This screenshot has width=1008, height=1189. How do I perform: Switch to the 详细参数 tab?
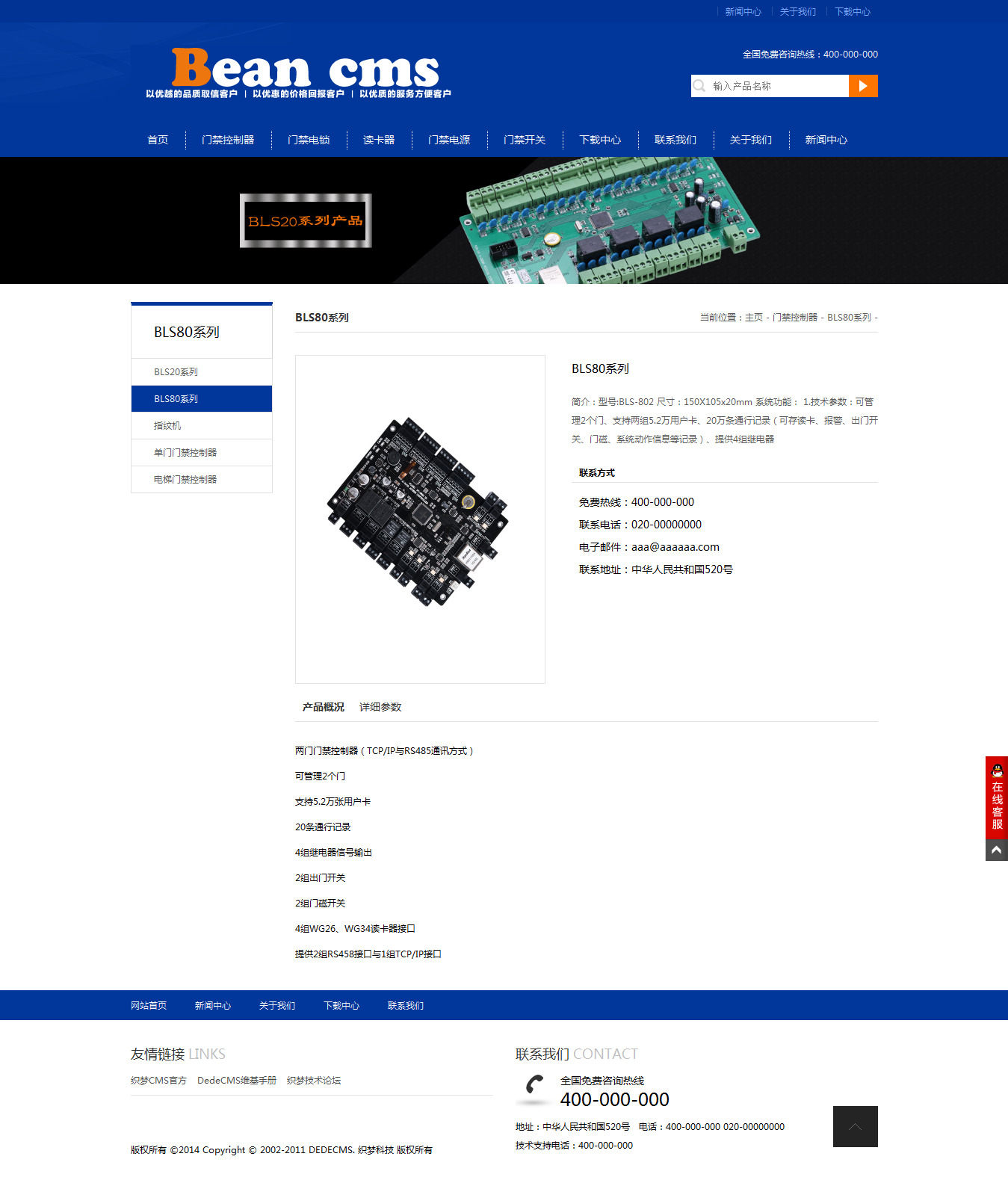click(380, 707)
